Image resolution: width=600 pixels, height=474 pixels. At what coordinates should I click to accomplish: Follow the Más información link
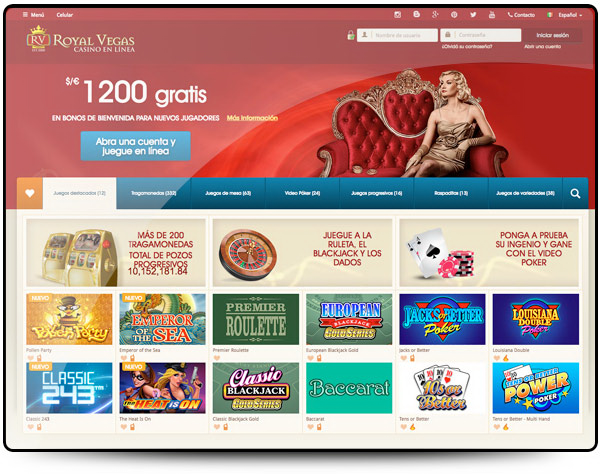click(252, 118)
